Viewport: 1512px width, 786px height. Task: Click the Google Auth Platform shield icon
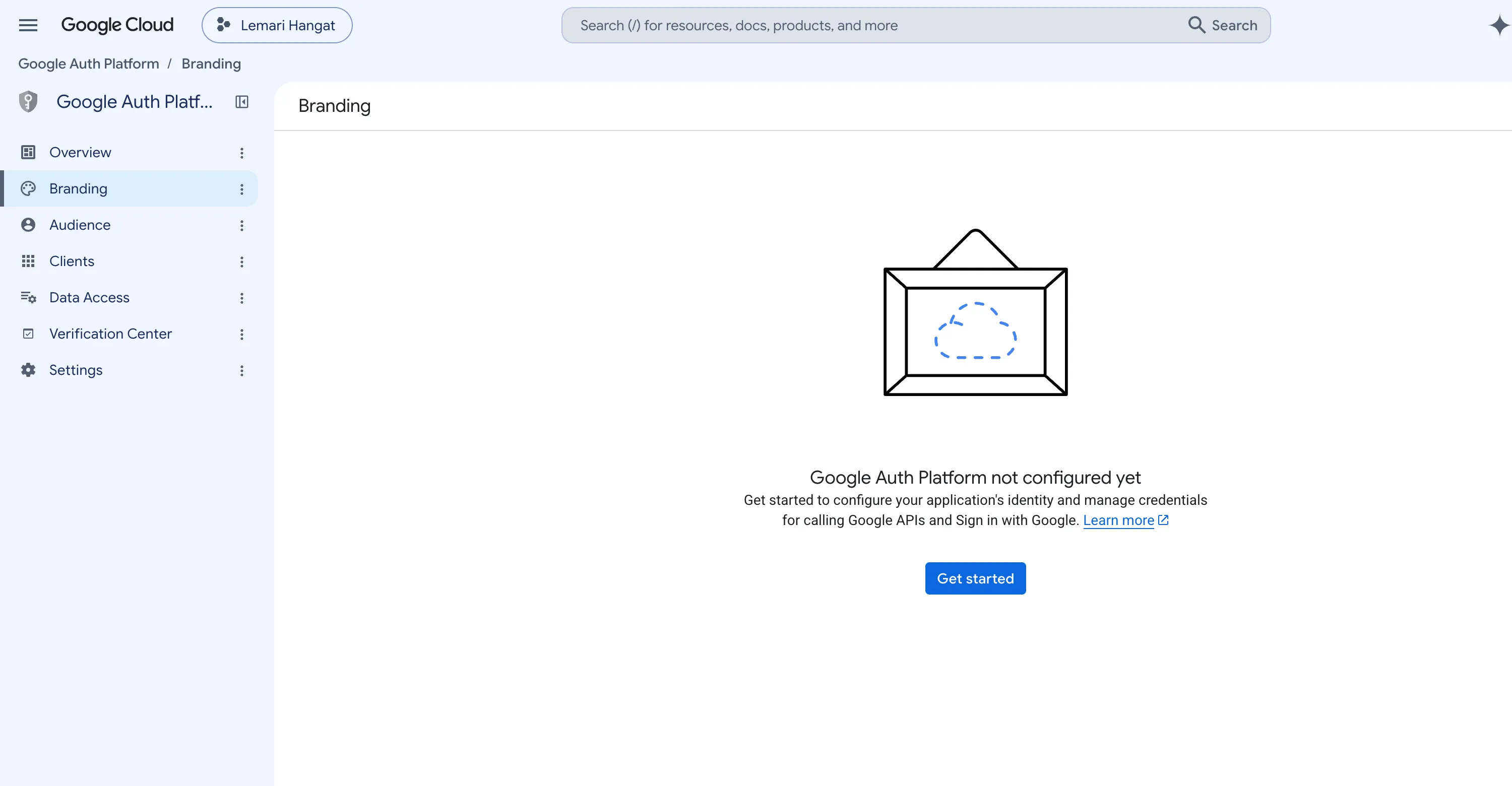[x=28, y=101]
